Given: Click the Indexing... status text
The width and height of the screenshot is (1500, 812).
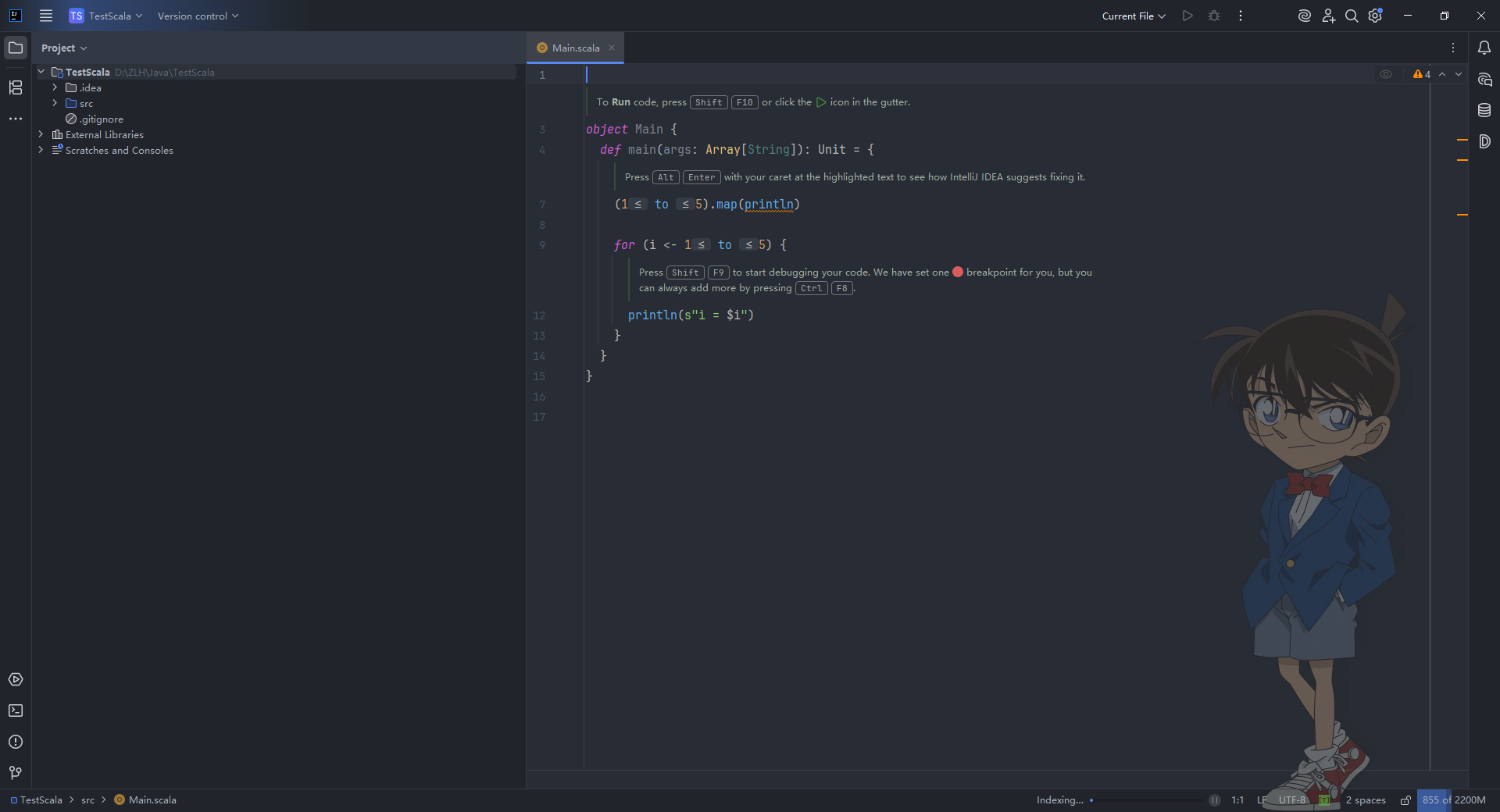Looking at the screenshot, I should (x=1059, y=800).
